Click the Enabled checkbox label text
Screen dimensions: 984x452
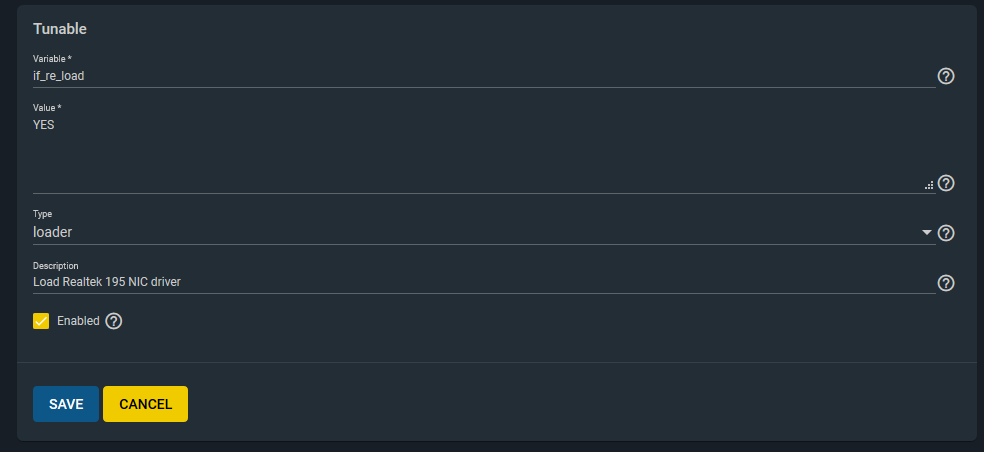pyautogui.click(x=78, y=321)
